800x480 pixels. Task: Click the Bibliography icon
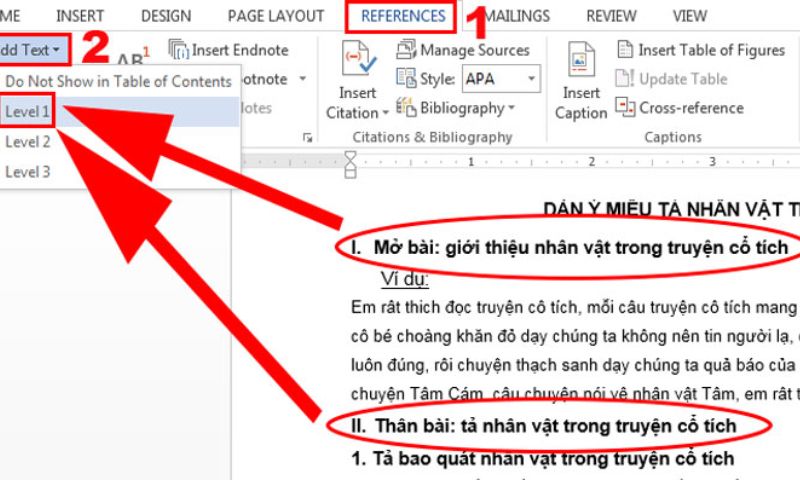click(406, 107)
